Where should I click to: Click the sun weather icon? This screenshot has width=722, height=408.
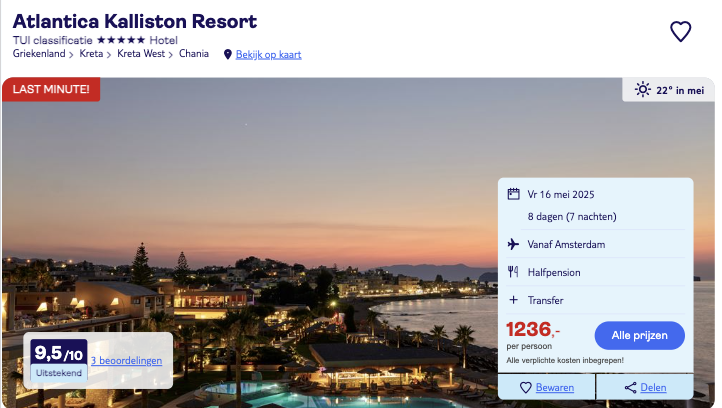[642, 90]
